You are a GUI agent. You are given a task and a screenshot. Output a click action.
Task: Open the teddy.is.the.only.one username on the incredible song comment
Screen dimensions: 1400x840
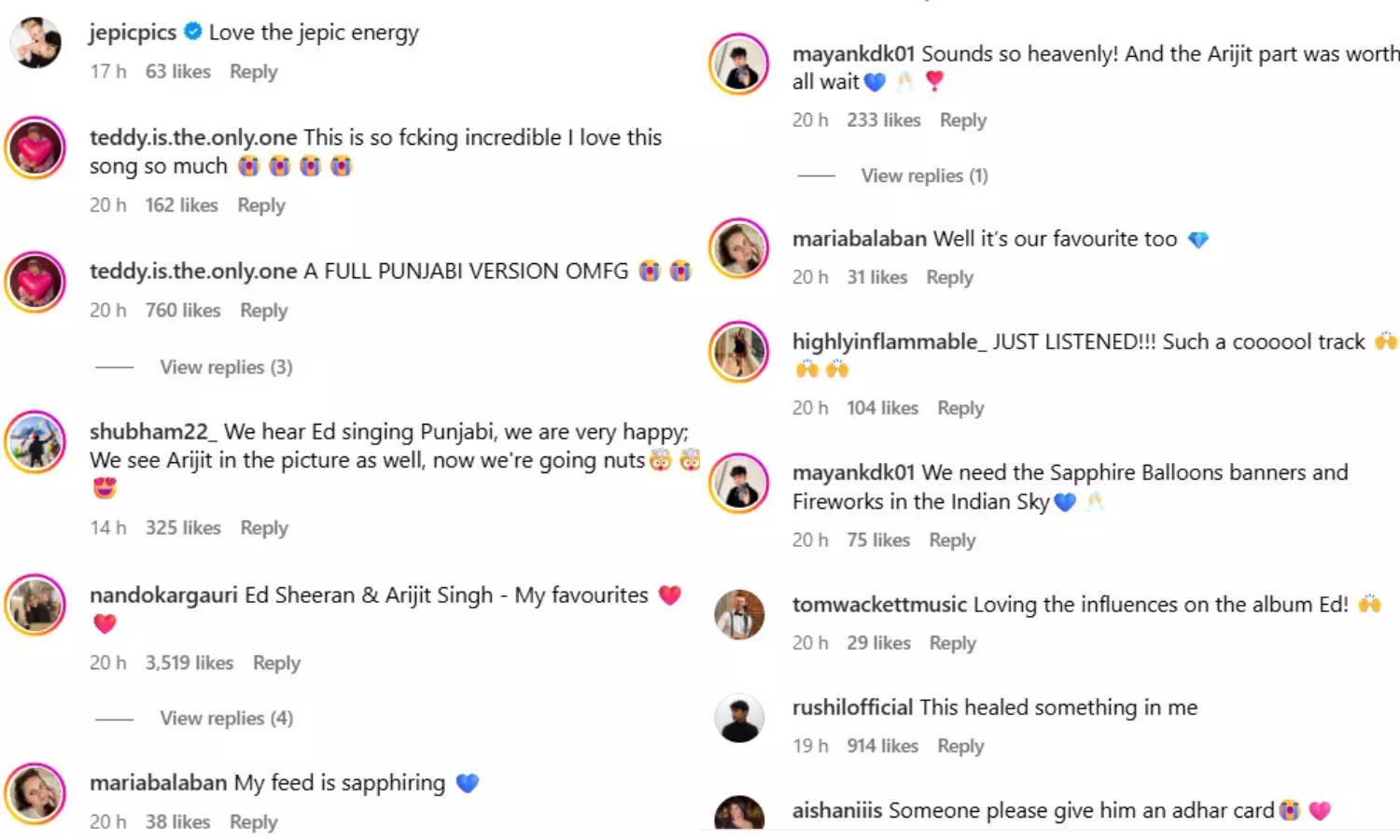pos(193,138)
